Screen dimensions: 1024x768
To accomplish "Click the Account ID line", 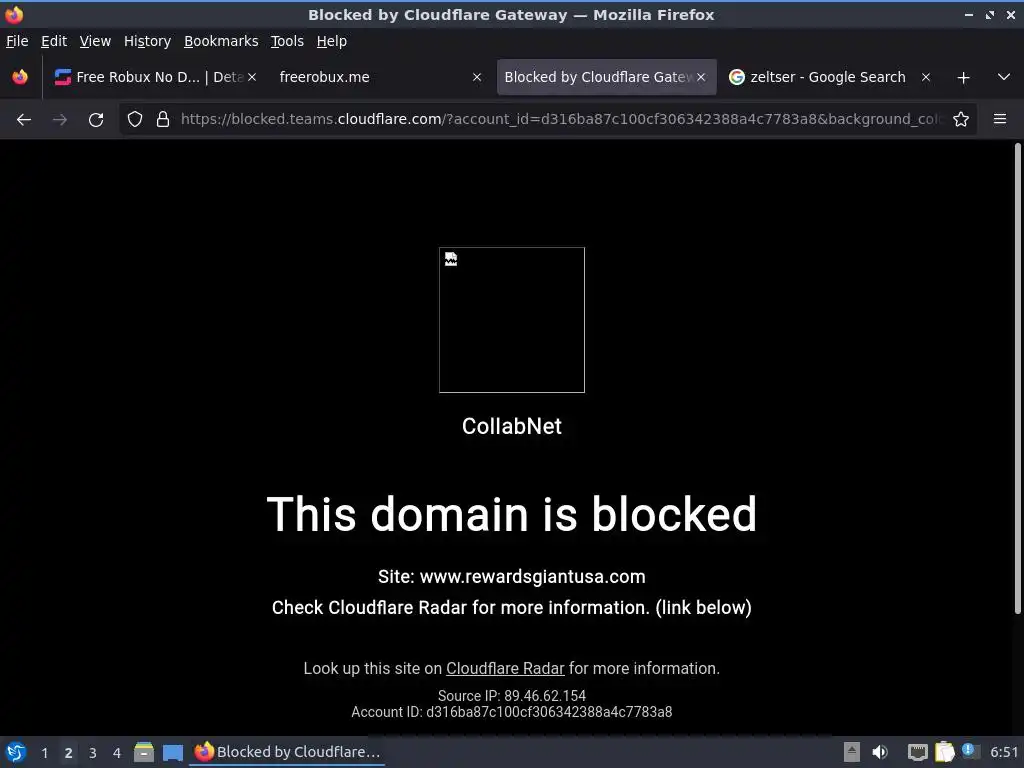I will tap(512, 712).
